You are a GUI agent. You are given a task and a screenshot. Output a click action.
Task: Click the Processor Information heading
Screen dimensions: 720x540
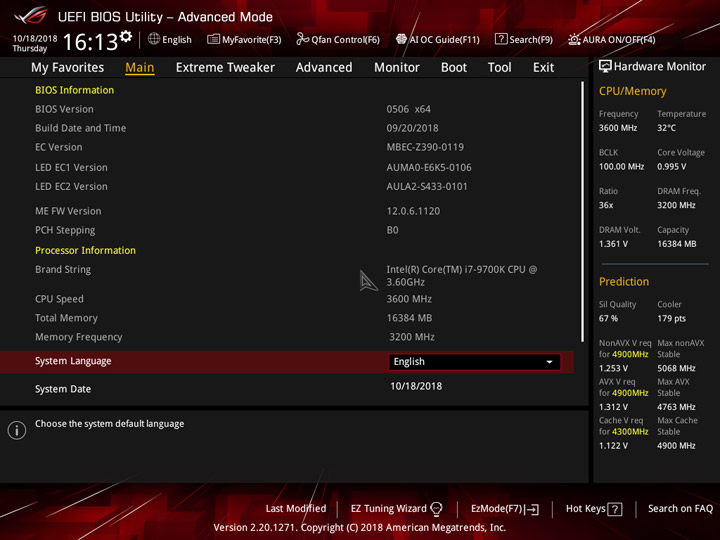(85, 250)
